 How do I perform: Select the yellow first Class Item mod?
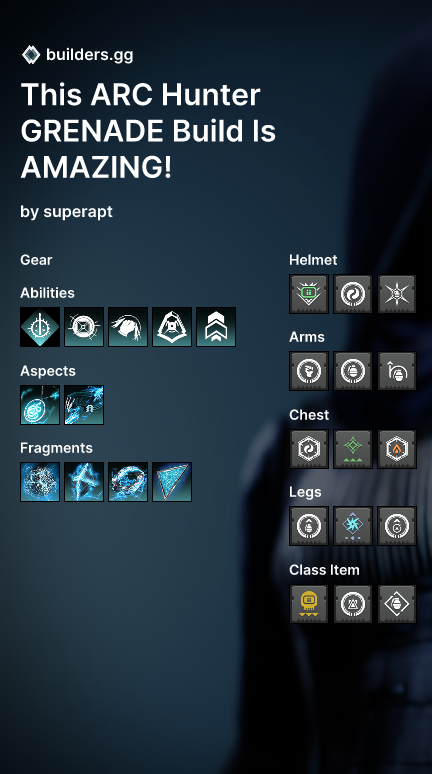click(309, 604)
